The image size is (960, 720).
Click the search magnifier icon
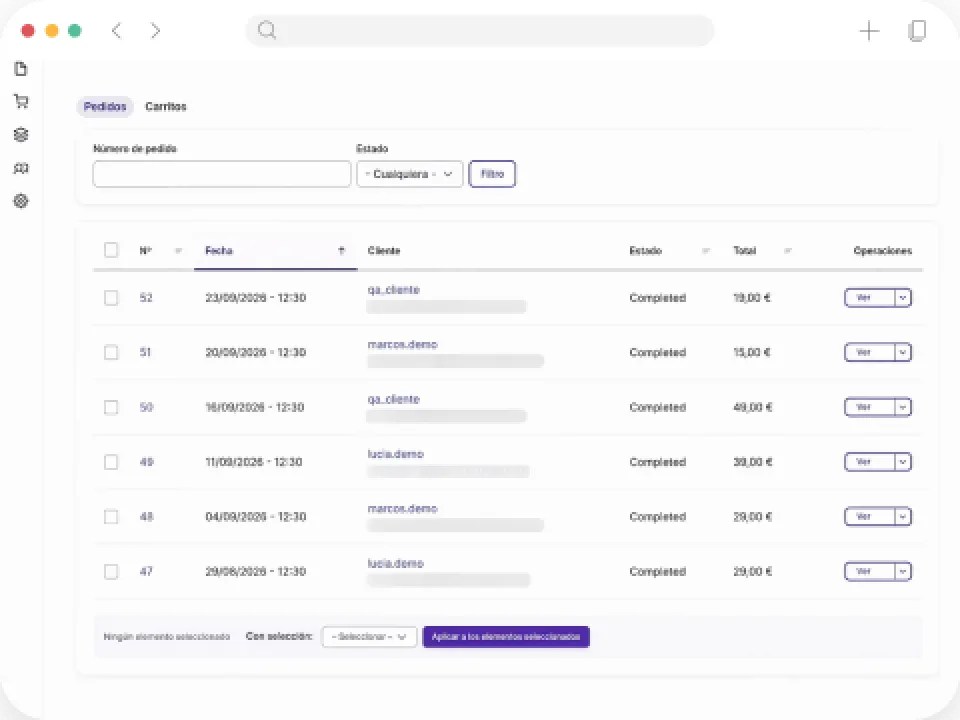point(267,30)
